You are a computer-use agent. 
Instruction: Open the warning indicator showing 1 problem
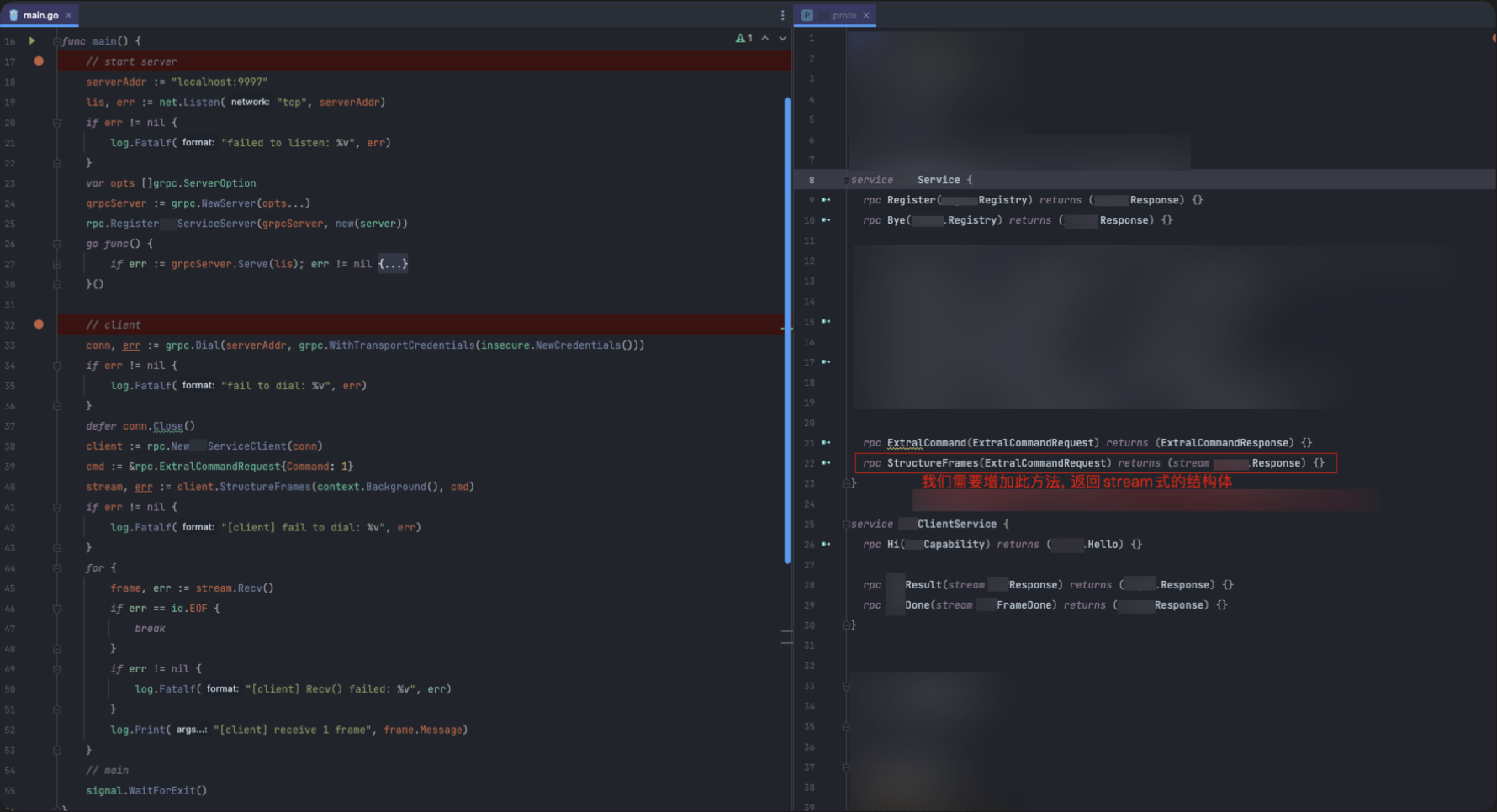(x=744, y=38)
